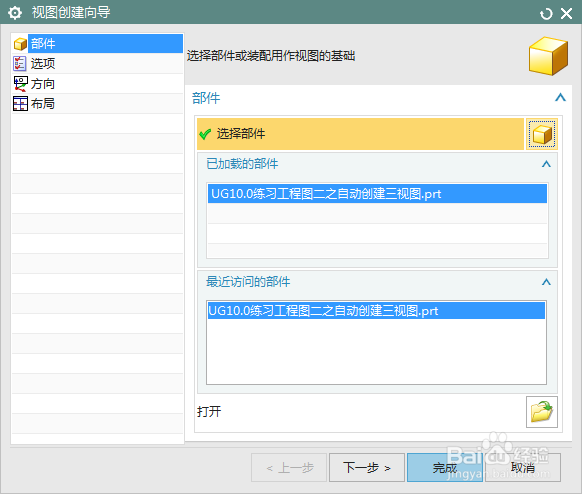Open the dialog settings gear icon
582x494 pixels.
point(15,13)
